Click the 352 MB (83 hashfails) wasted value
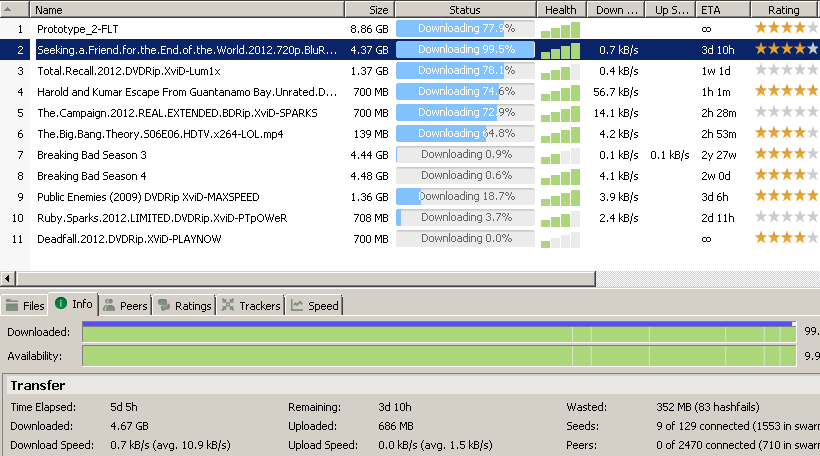820x456 pixels. coord(708,407)
